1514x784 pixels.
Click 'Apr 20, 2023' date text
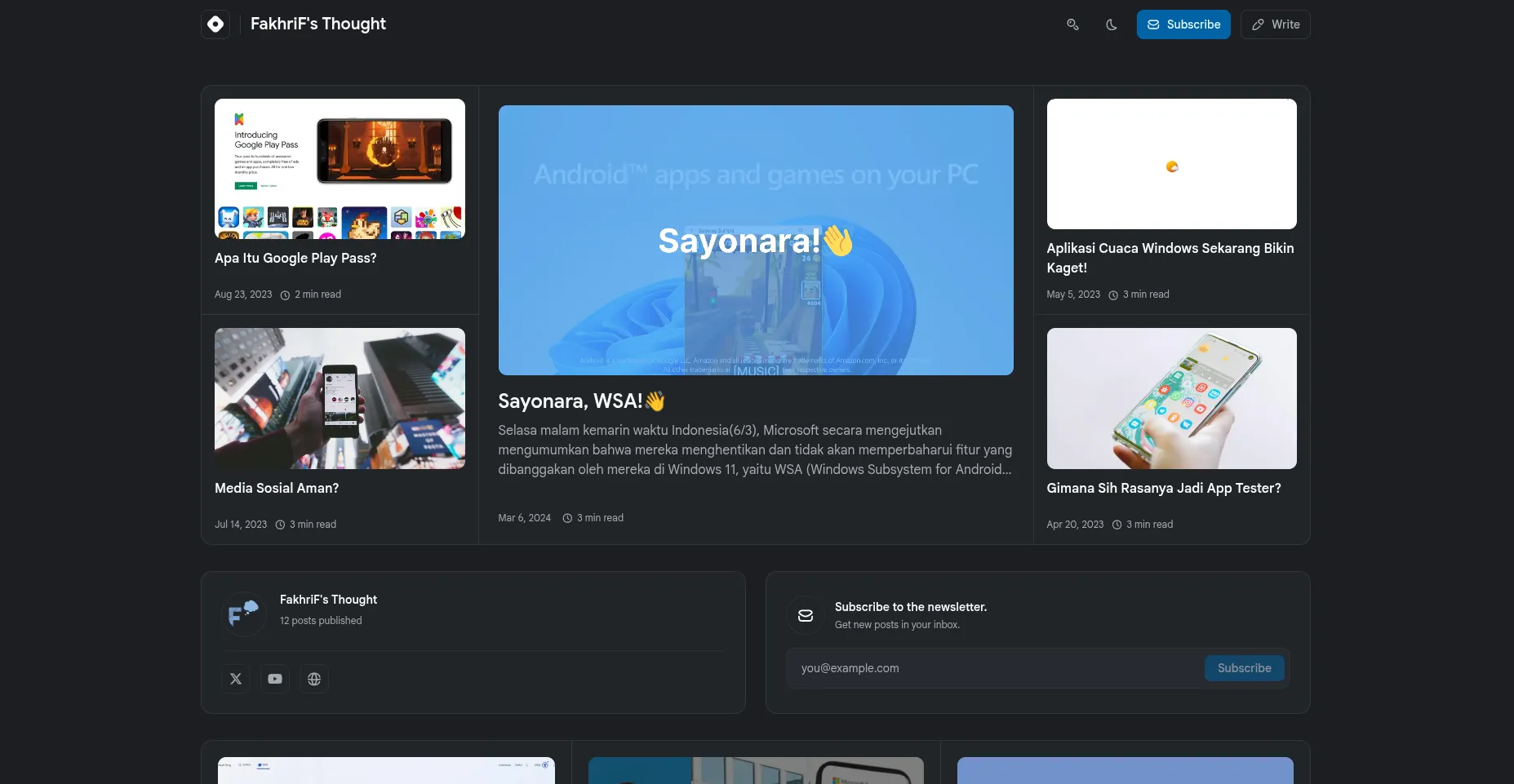(x=1075, y=525)
